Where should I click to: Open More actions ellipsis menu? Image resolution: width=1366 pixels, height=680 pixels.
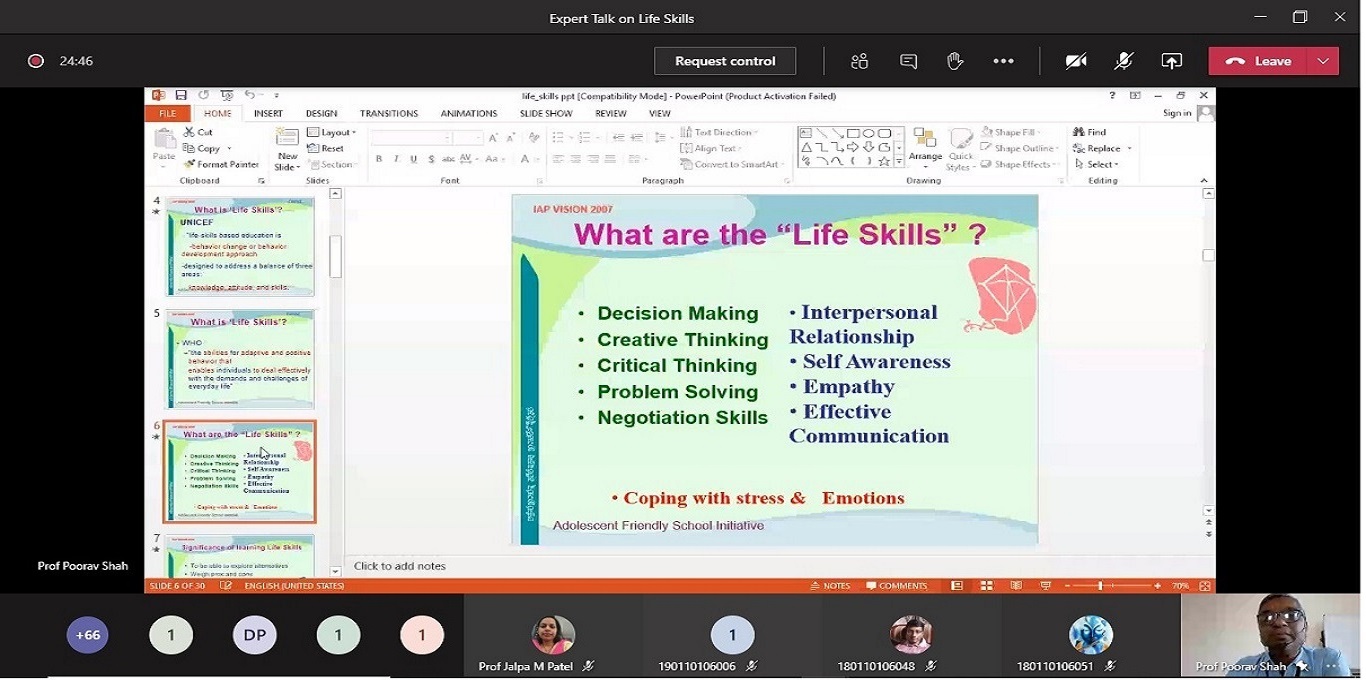point(1003,61)
